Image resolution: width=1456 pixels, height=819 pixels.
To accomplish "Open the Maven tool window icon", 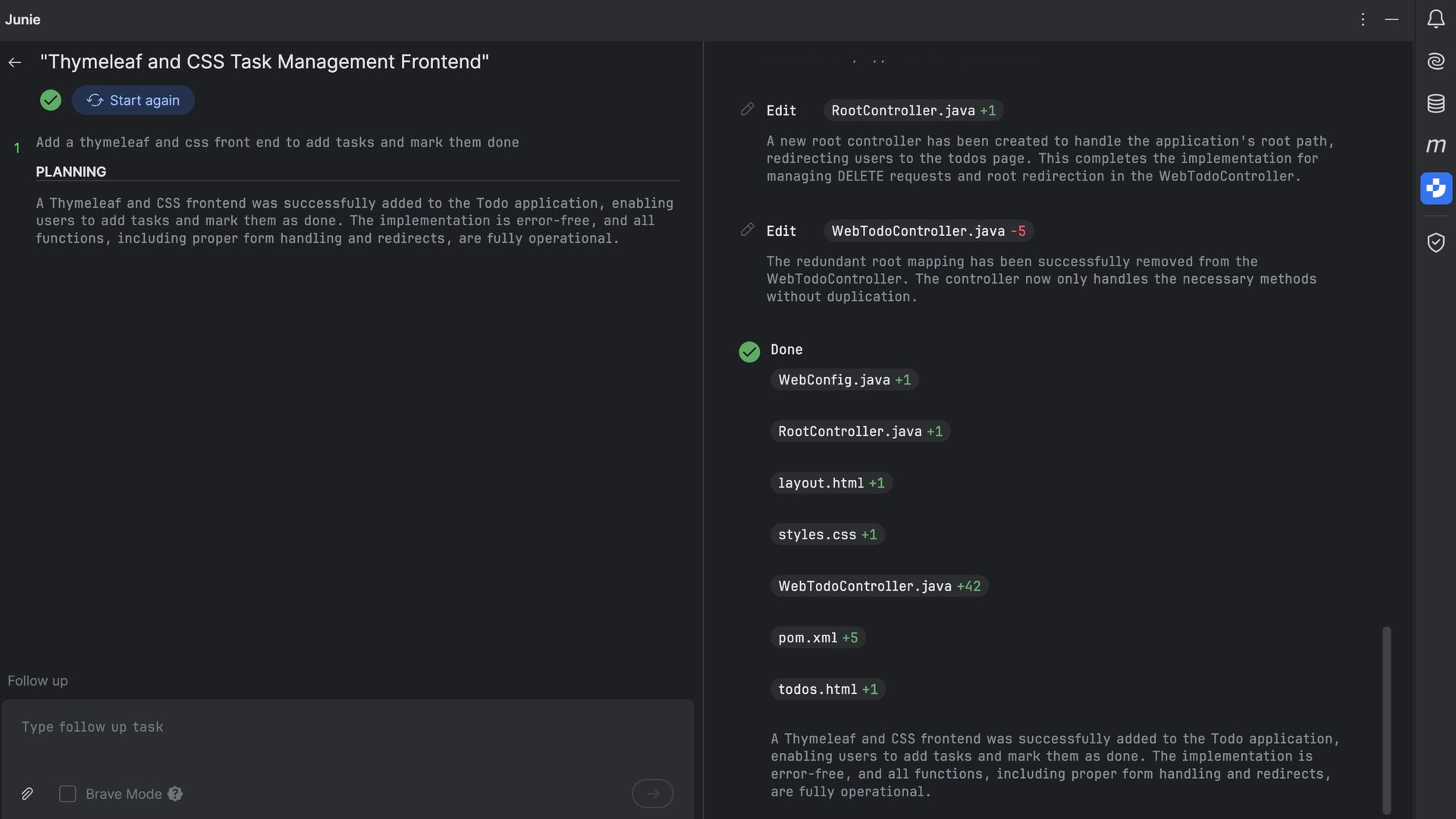I will 1436,145.
